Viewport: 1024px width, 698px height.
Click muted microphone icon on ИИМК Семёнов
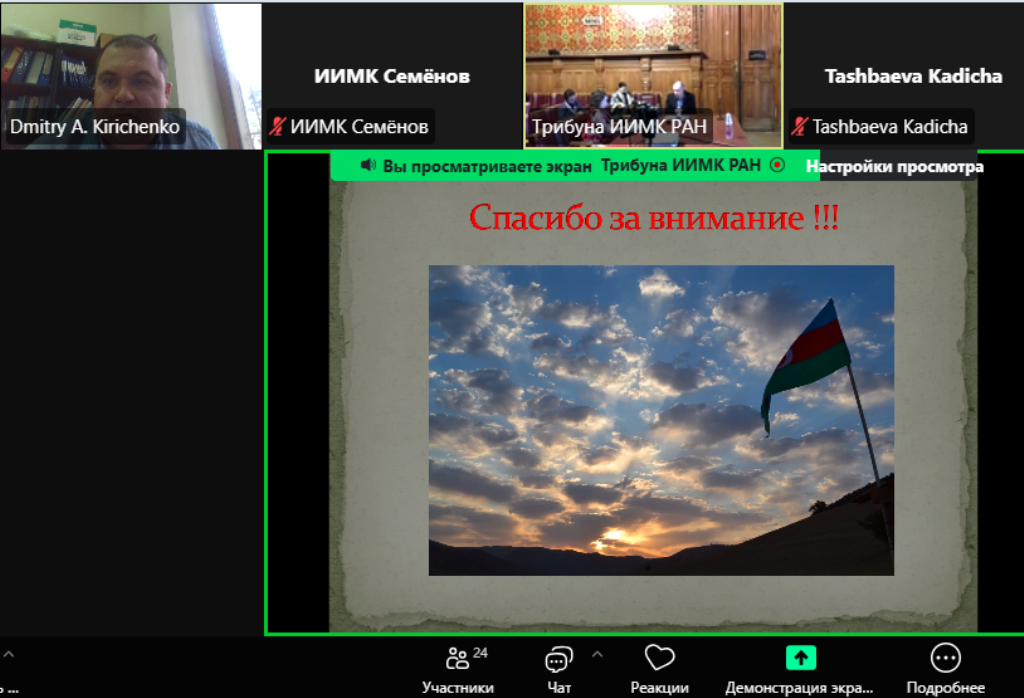pos(278,126)
